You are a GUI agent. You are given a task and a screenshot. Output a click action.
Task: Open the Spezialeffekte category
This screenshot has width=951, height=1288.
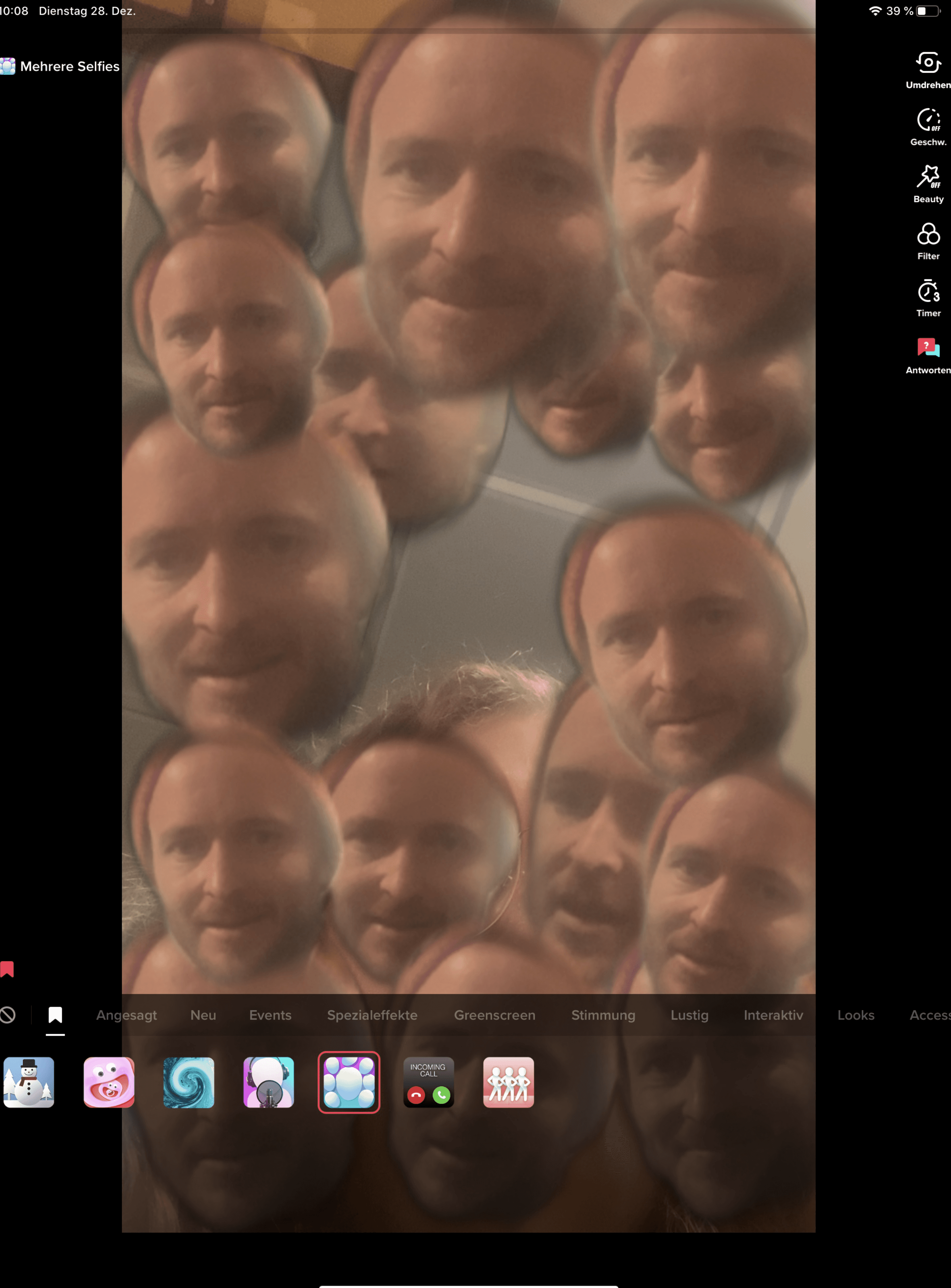point(372,1015)
